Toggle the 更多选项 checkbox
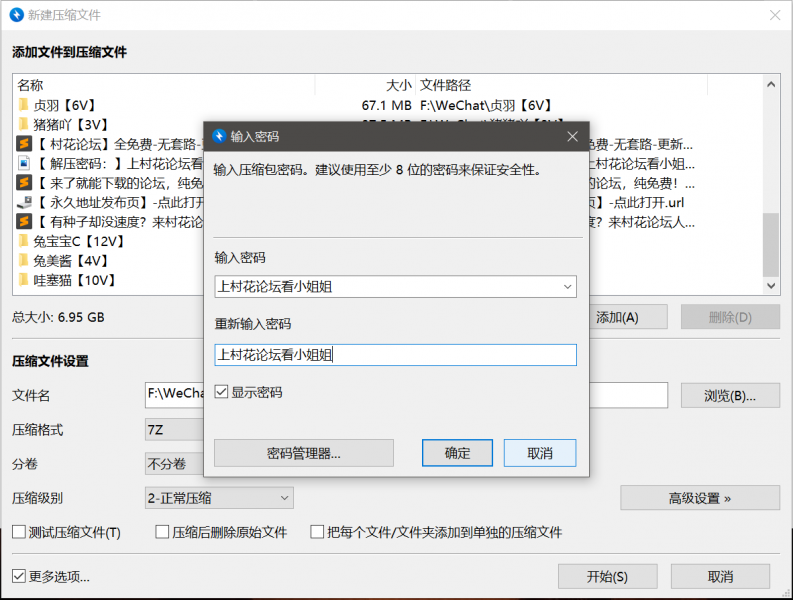 coord(19,576)
